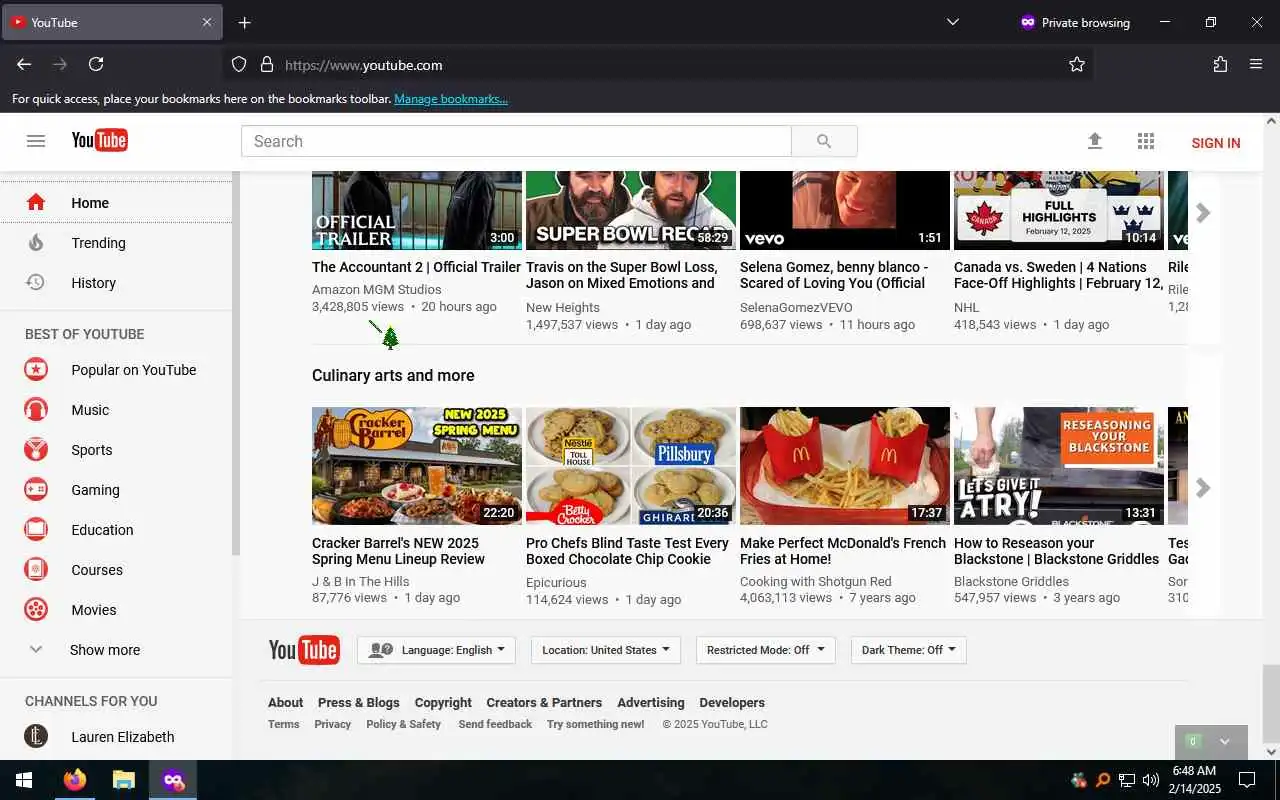Click the Education channel icon
Image resolution: width=1280 pixels, height=800 pixels.
[x=36, y=529]
